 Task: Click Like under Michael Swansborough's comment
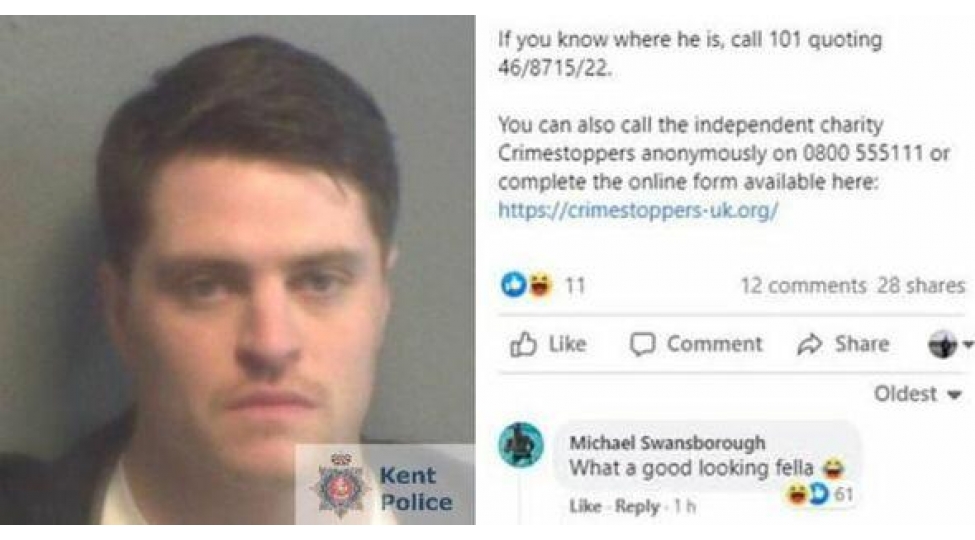[585, 506]
